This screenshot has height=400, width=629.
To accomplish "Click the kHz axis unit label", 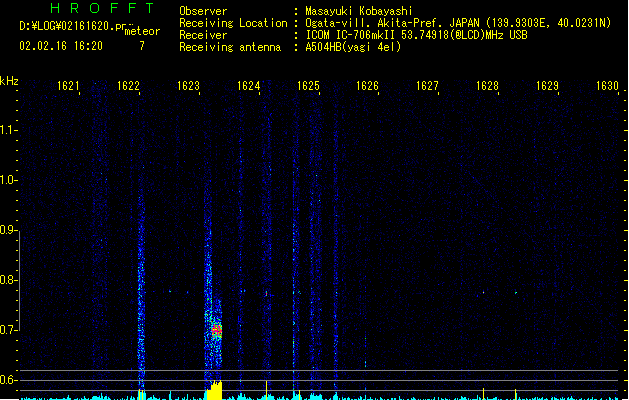I will point(9,81).
